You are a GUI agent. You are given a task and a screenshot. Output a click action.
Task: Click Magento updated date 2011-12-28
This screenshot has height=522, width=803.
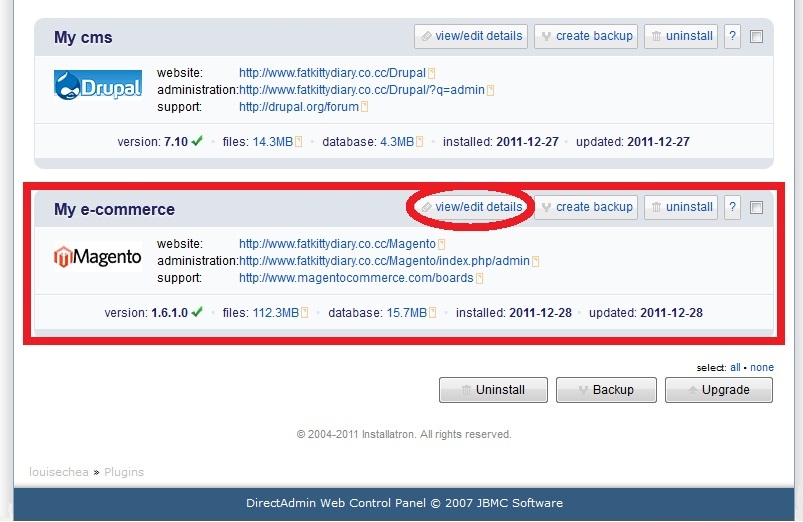(x=671, y=312)
